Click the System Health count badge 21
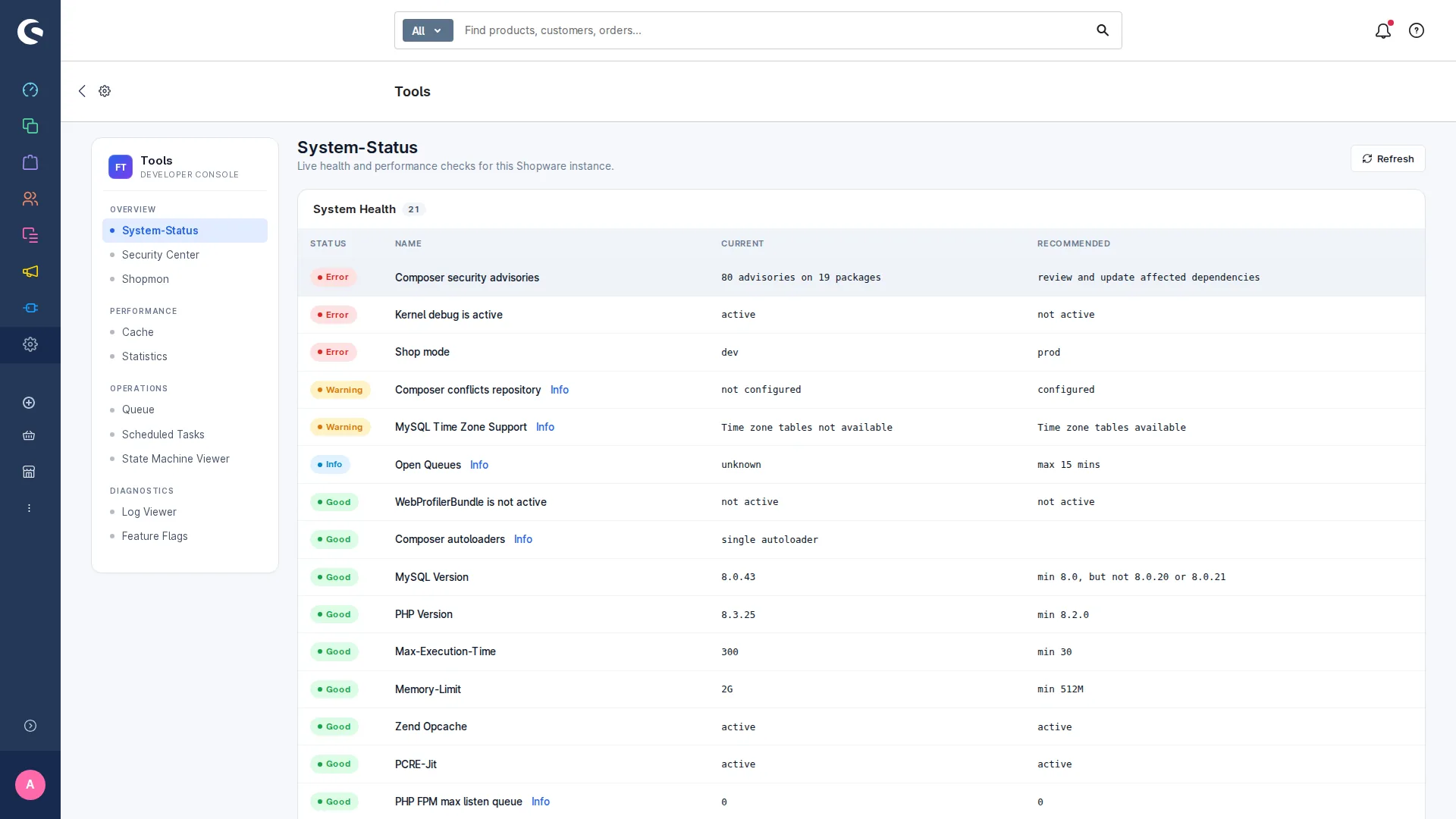 click(x=413, y=209)
